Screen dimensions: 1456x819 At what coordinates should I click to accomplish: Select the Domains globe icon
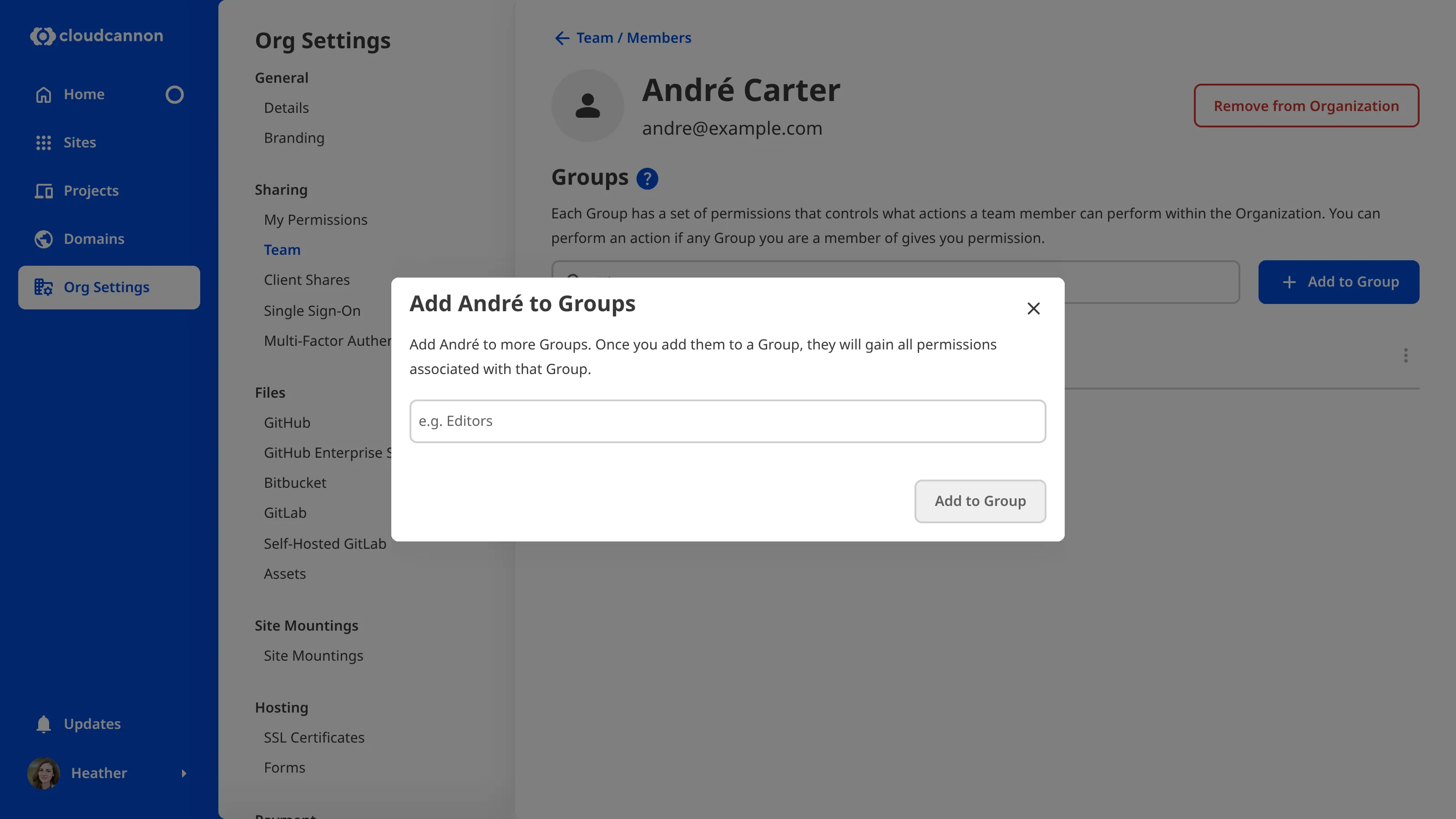click(44, 238)
